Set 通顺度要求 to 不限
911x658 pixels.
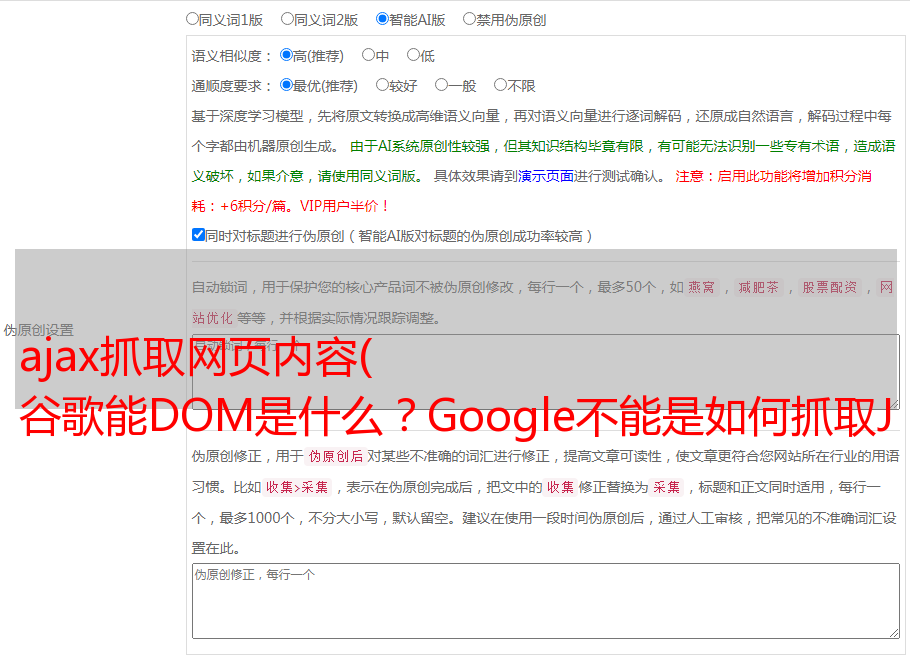[x=500, y=85]
